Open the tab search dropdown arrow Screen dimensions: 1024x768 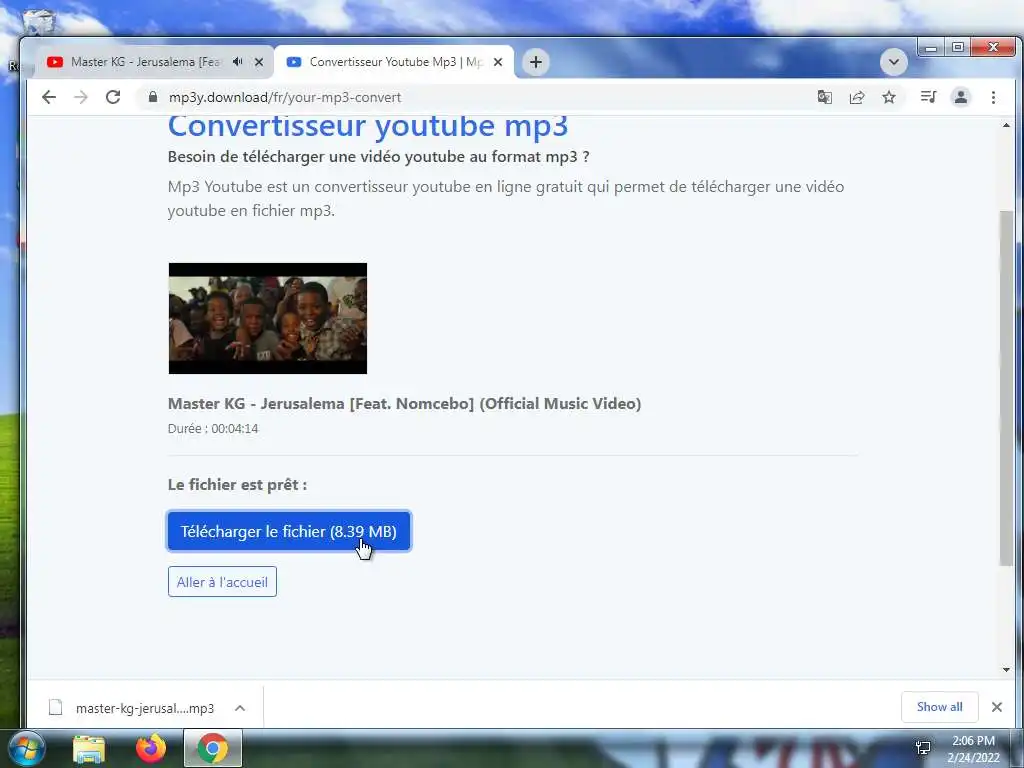893,62
